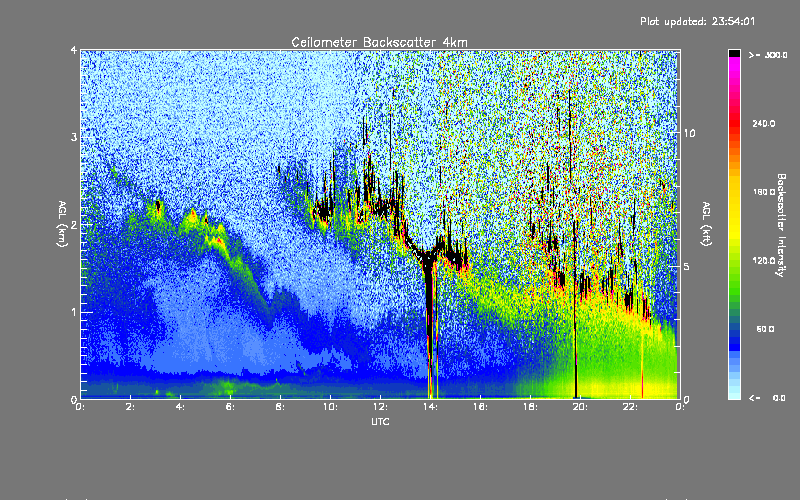This screenshot has height=500, width=800.
Task: Click the 'Backscatter Intensity' colorbar label
Action: coord(781,225)
